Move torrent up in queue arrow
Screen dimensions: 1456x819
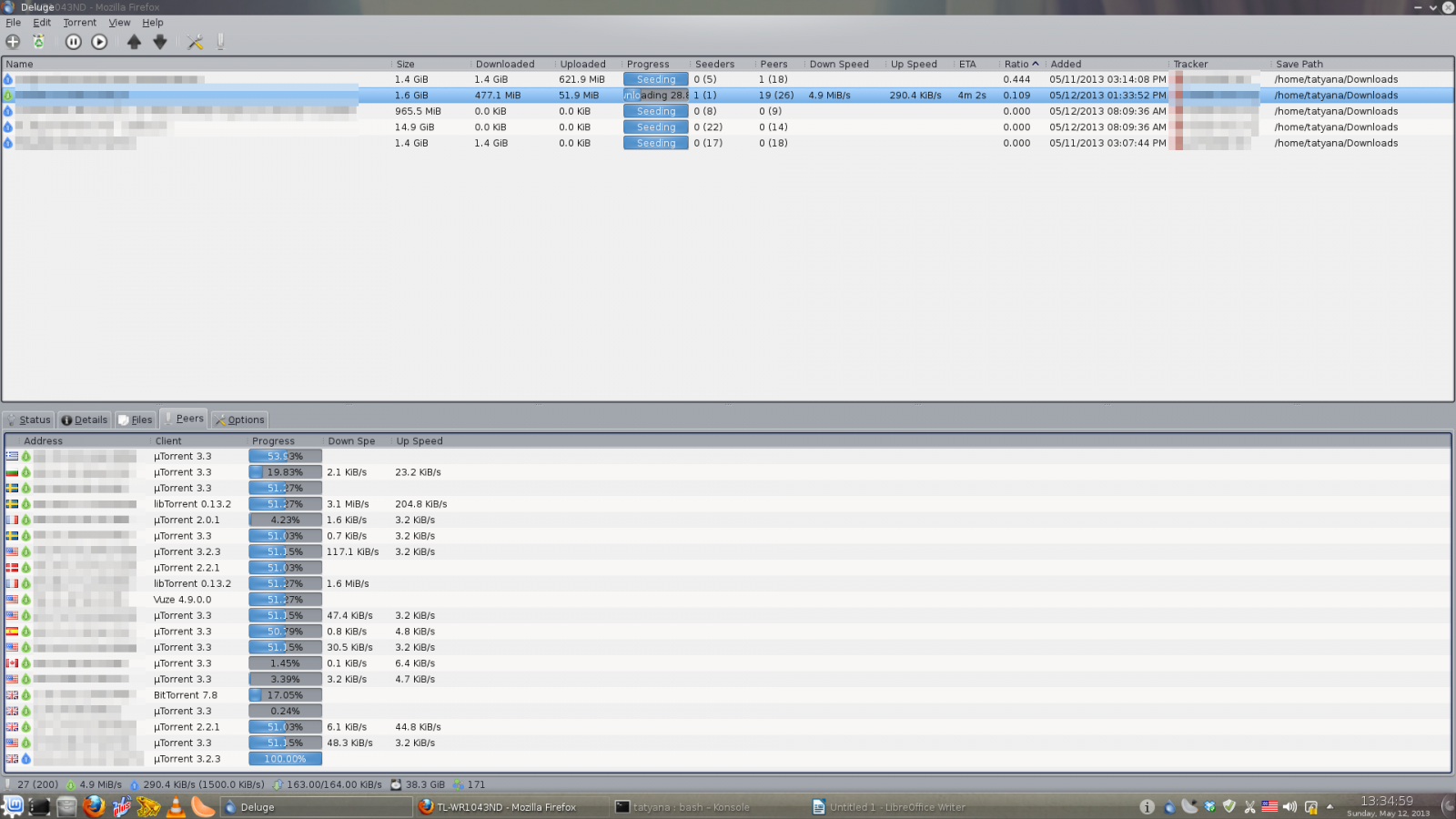[134, 42]
